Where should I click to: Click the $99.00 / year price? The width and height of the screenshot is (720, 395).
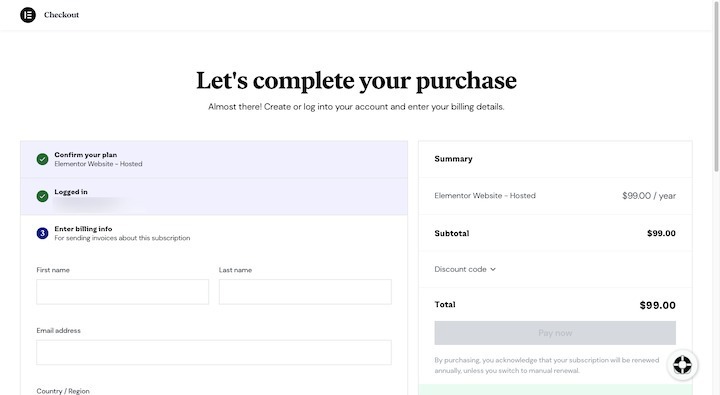pyautogui.click(x=649, y=196)
